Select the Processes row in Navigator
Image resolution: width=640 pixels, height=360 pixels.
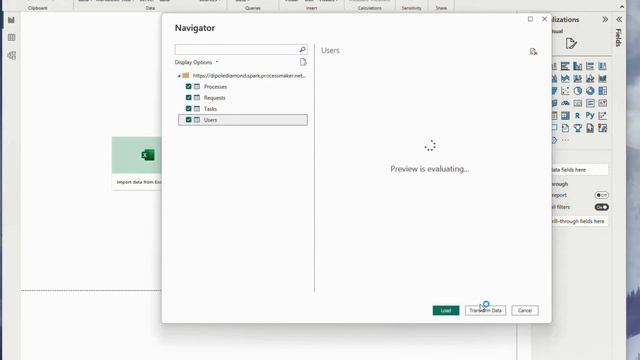point(243,87)
